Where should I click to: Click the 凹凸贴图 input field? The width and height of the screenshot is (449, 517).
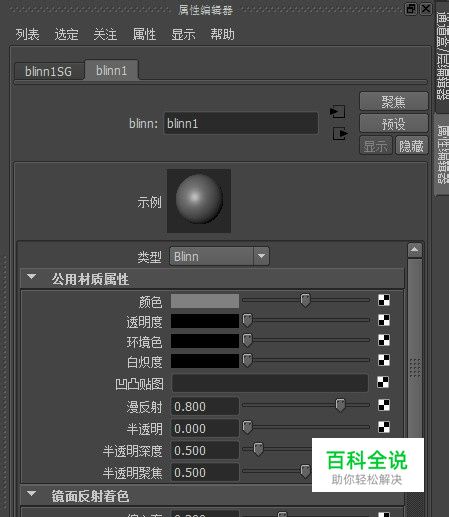tap(270, 383)
